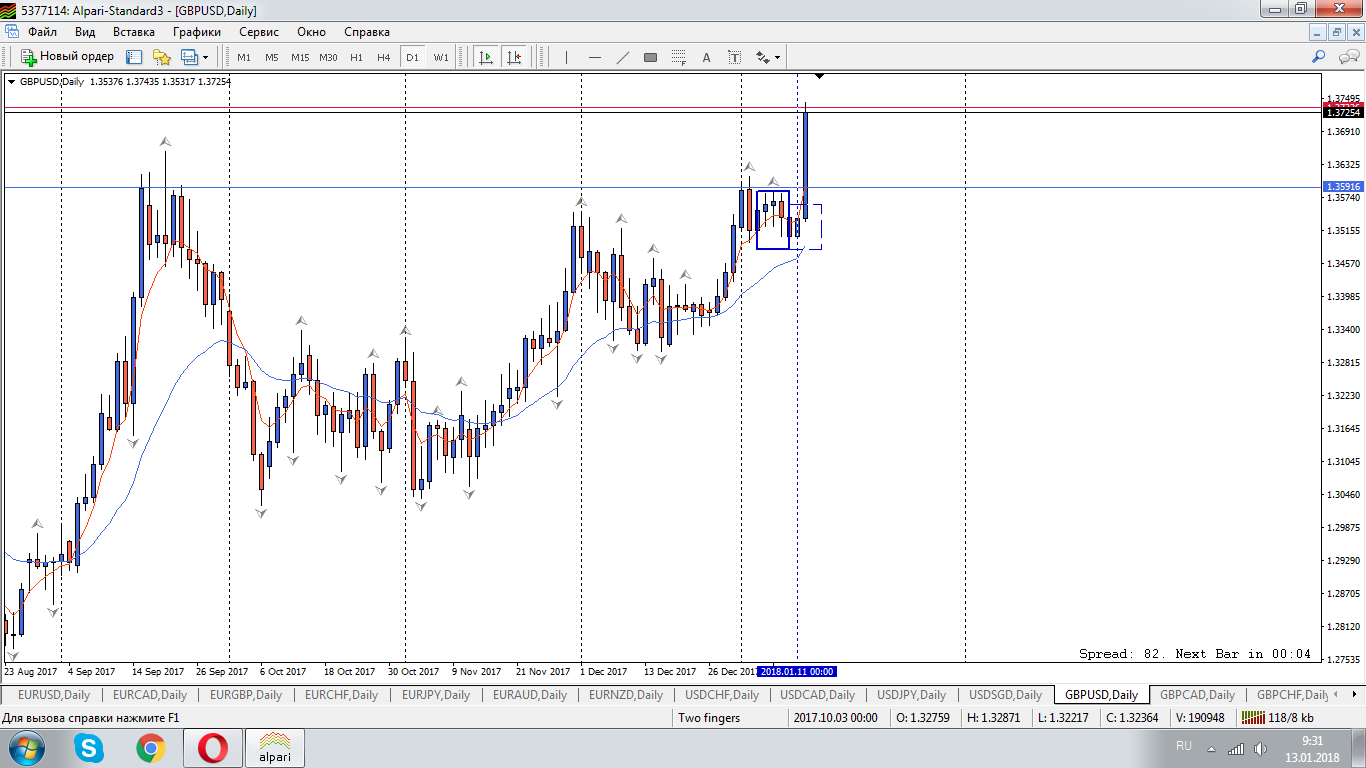The width and height of the screenshot is (1366, 768).
Task: Open Google Chrome from the taskbar
Action: (x=151, y=748)
